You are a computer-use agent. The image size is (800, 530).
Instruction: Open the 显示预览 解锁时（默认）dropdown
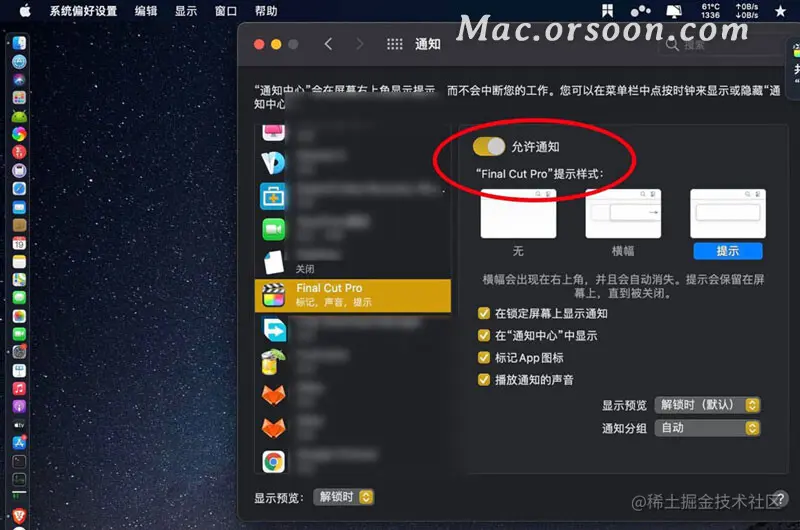tap(708, 405)
